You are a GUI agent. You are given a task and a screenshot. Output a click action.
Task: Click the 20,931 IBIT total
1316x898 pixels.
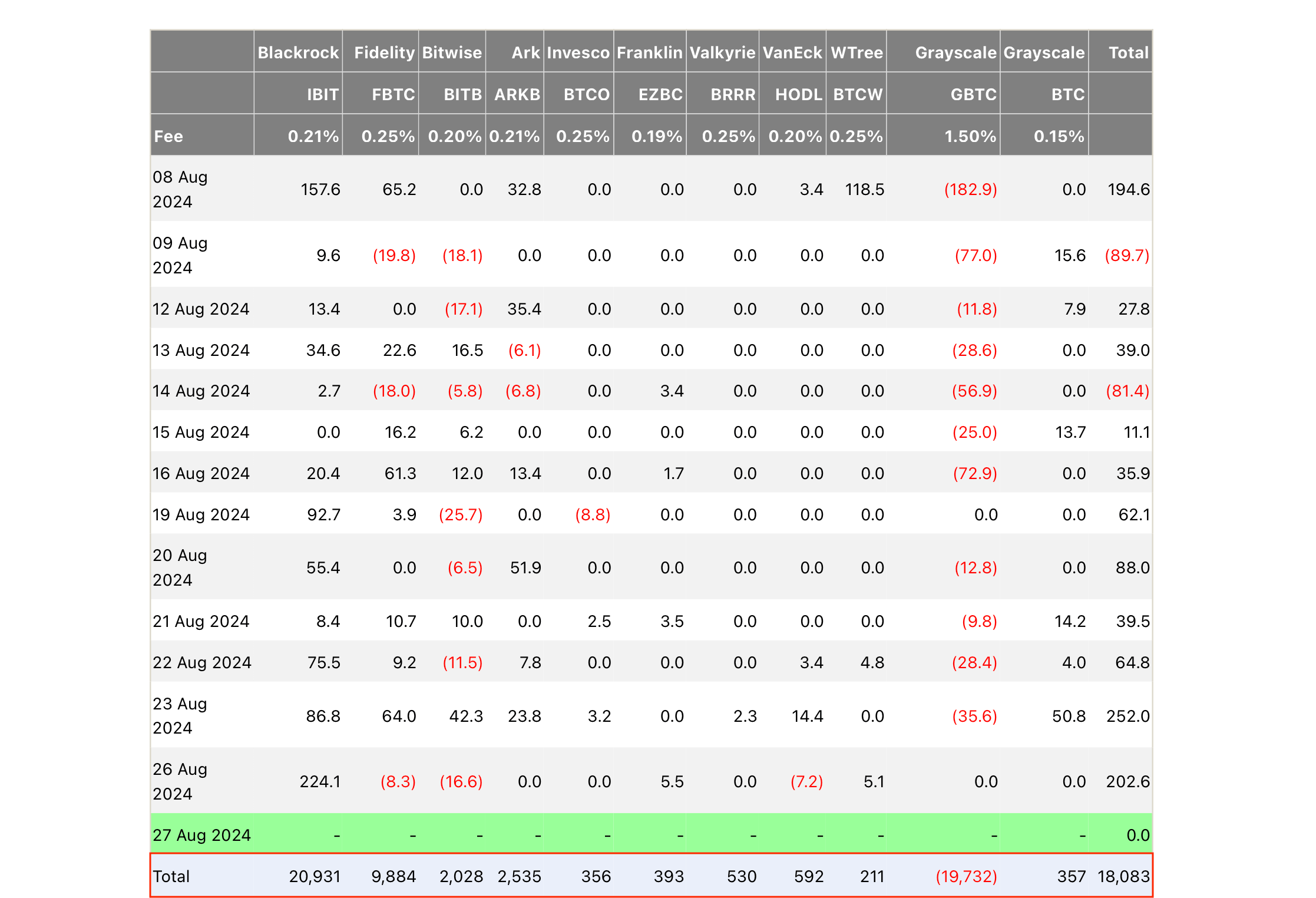[x=315, y=876]
